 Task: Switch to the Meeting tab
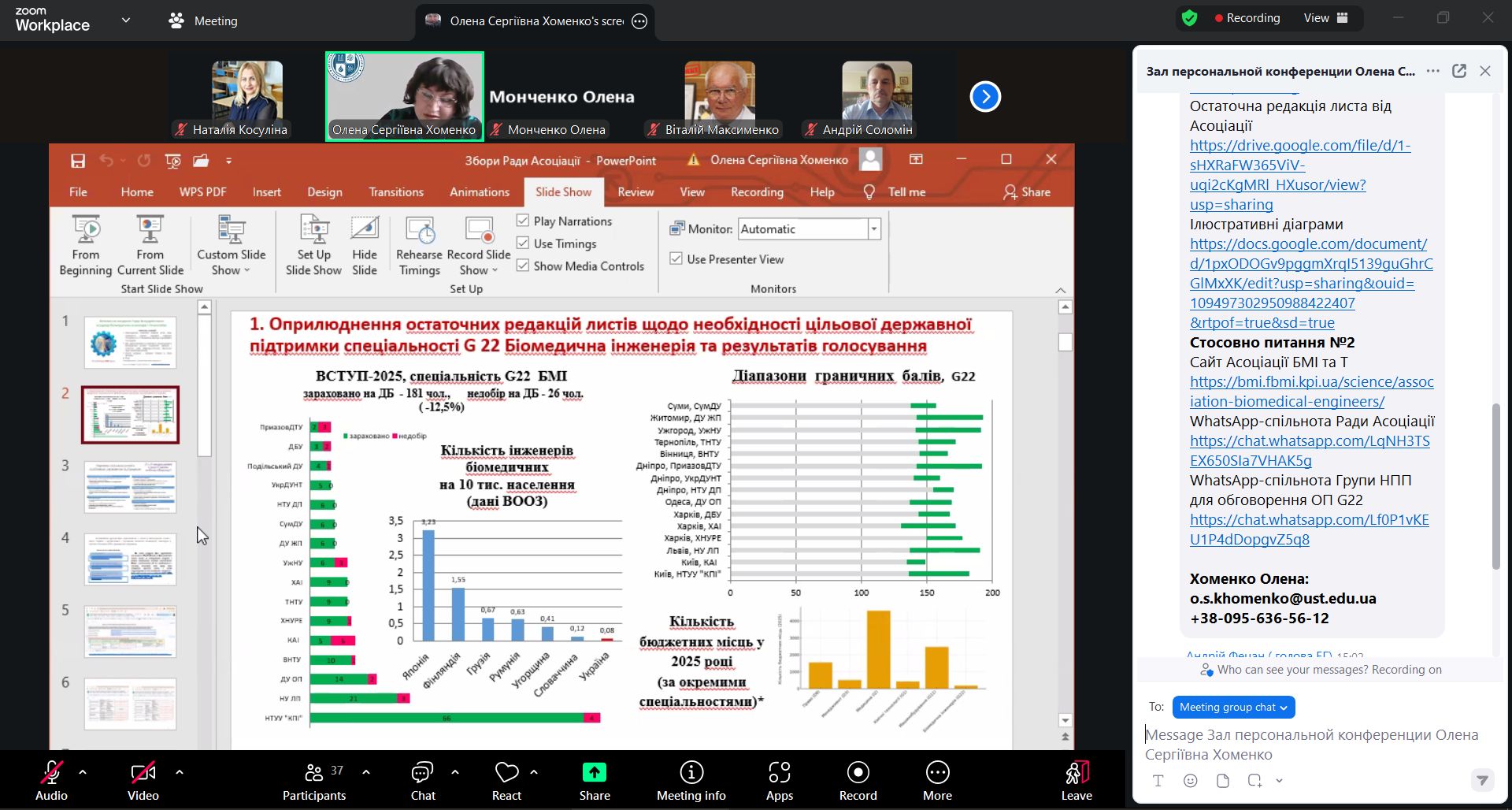point(204,21)
